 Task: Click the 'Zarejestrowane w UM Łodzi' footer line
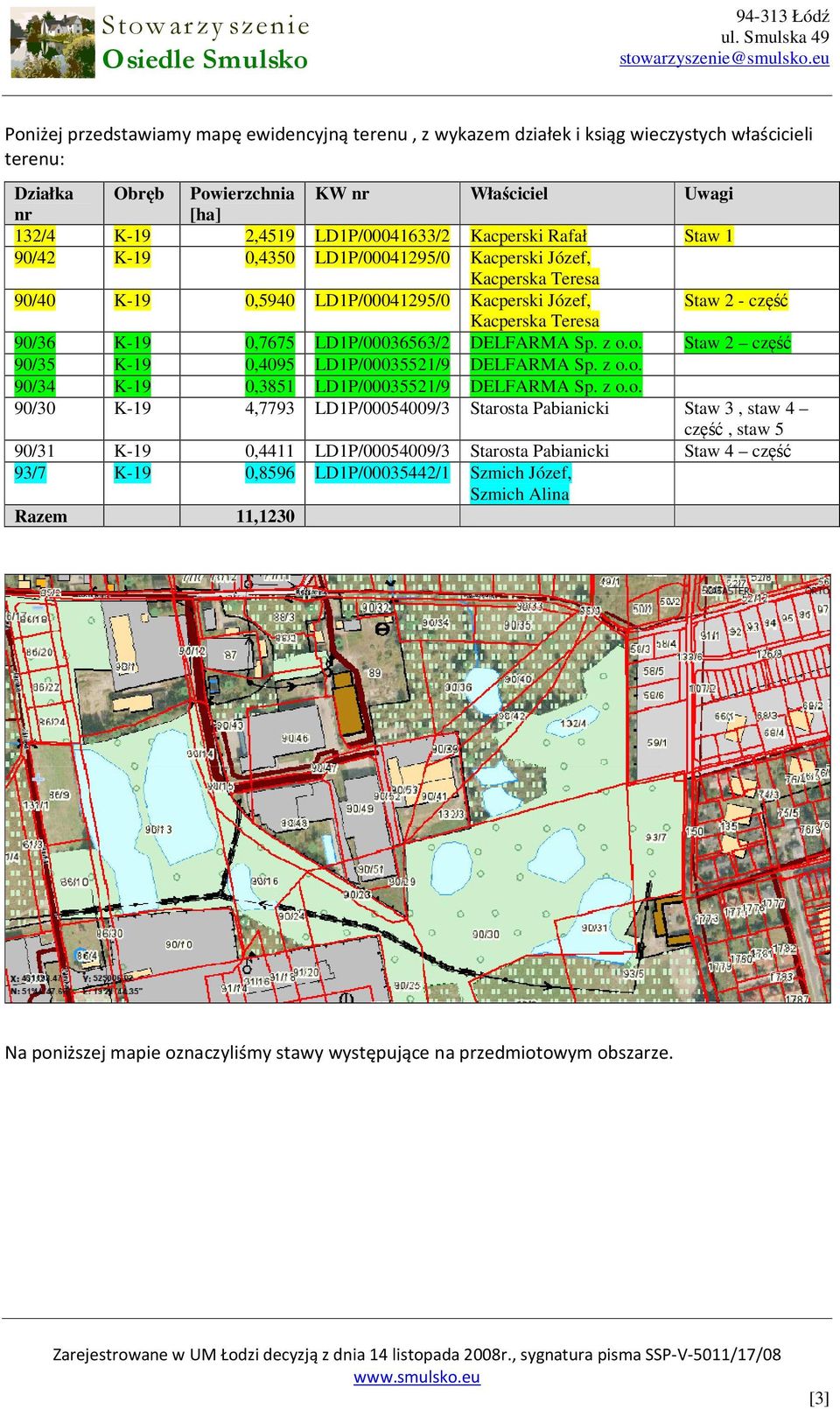pyautogui.click(x=416, y=1355)
